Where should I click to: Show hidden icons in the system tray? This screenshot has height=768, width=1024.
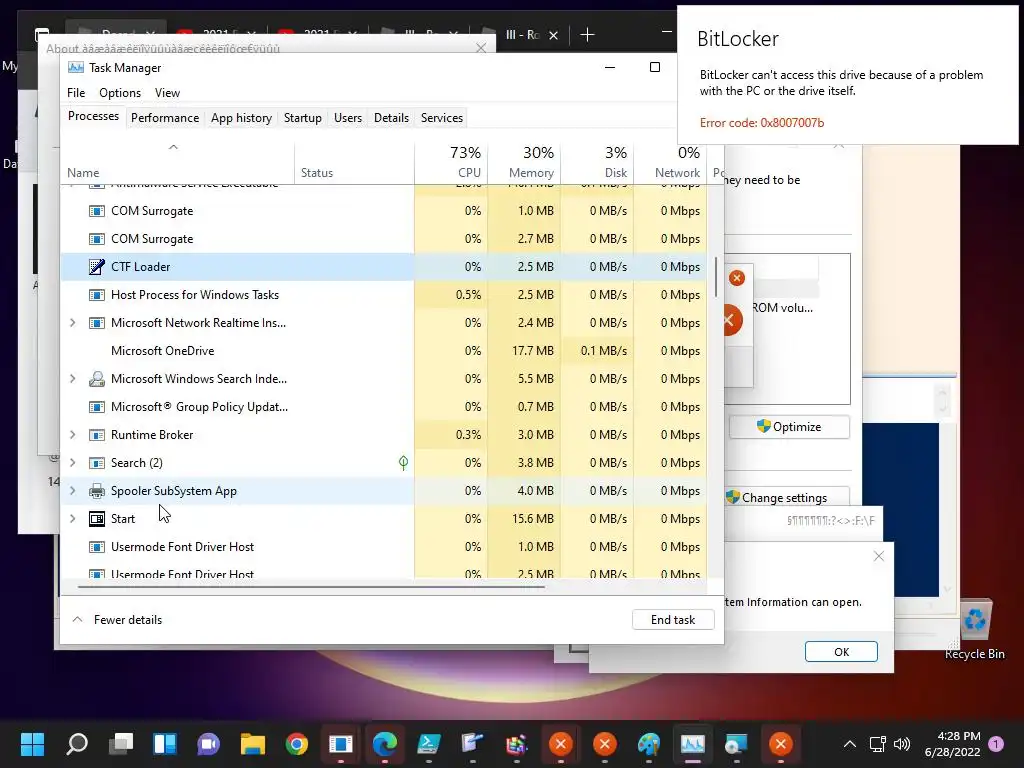850,744
